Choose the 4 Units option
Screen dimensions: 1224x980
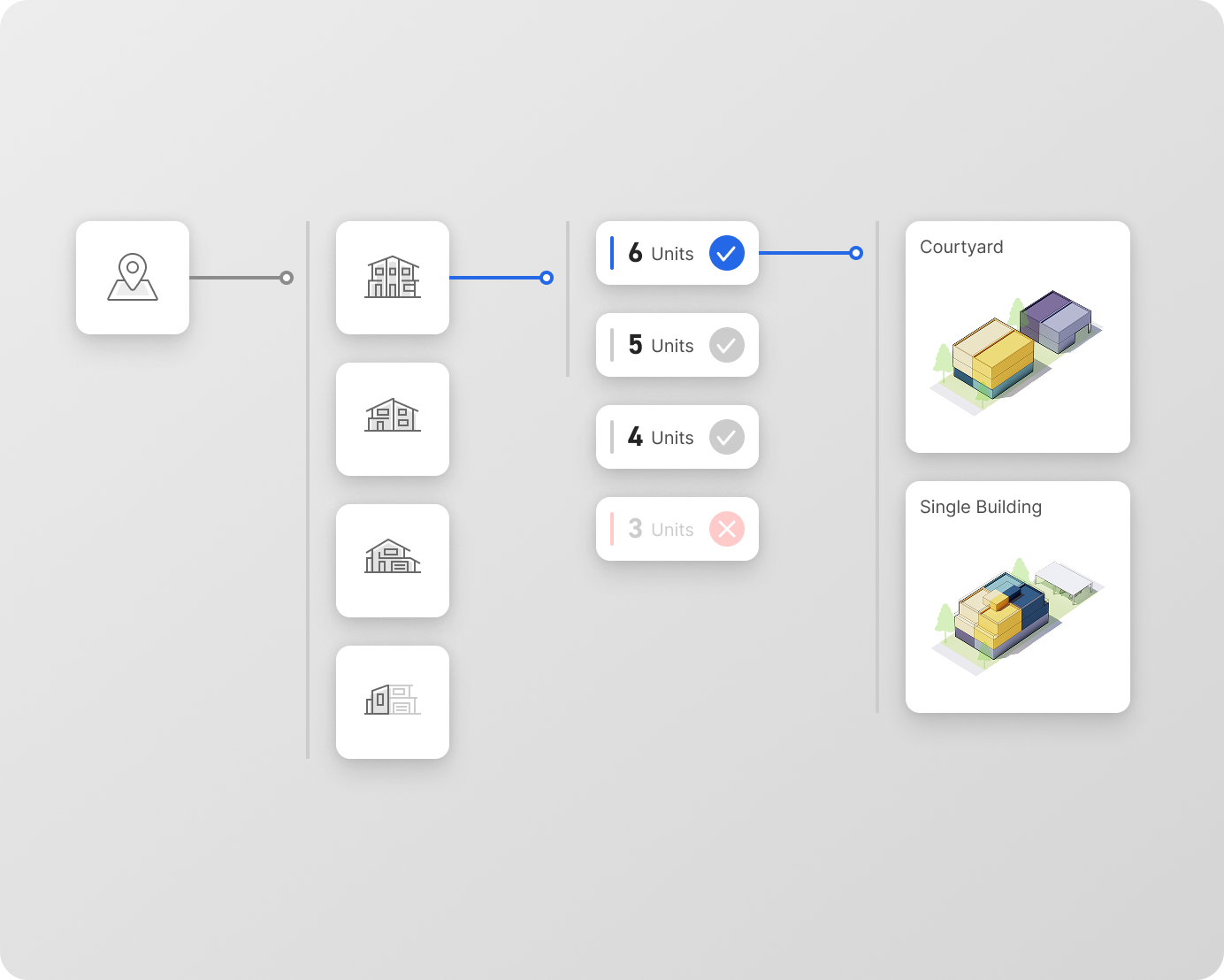(677, 437)
